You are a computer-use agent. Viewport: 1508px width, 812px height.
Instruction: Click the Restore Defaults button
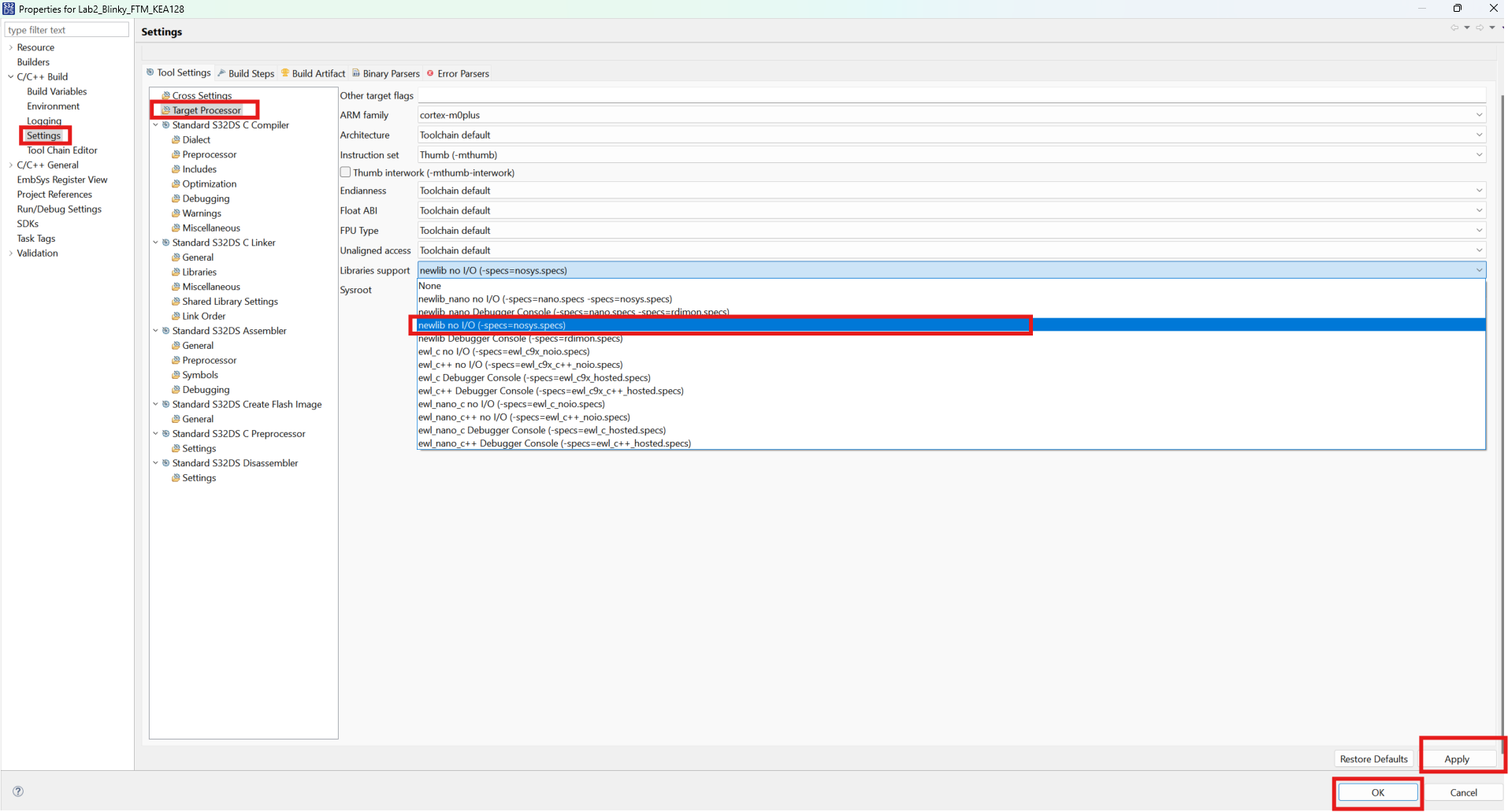(1373, 758)
